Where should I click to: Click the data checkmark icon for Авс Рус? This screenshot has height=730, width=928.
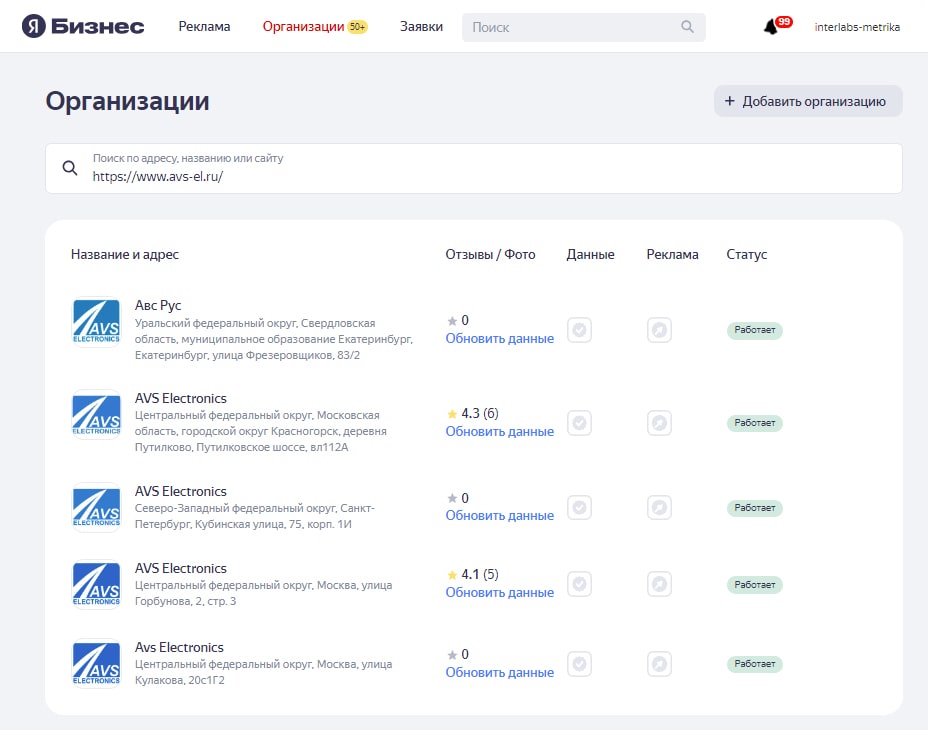[x=579, y=330]
